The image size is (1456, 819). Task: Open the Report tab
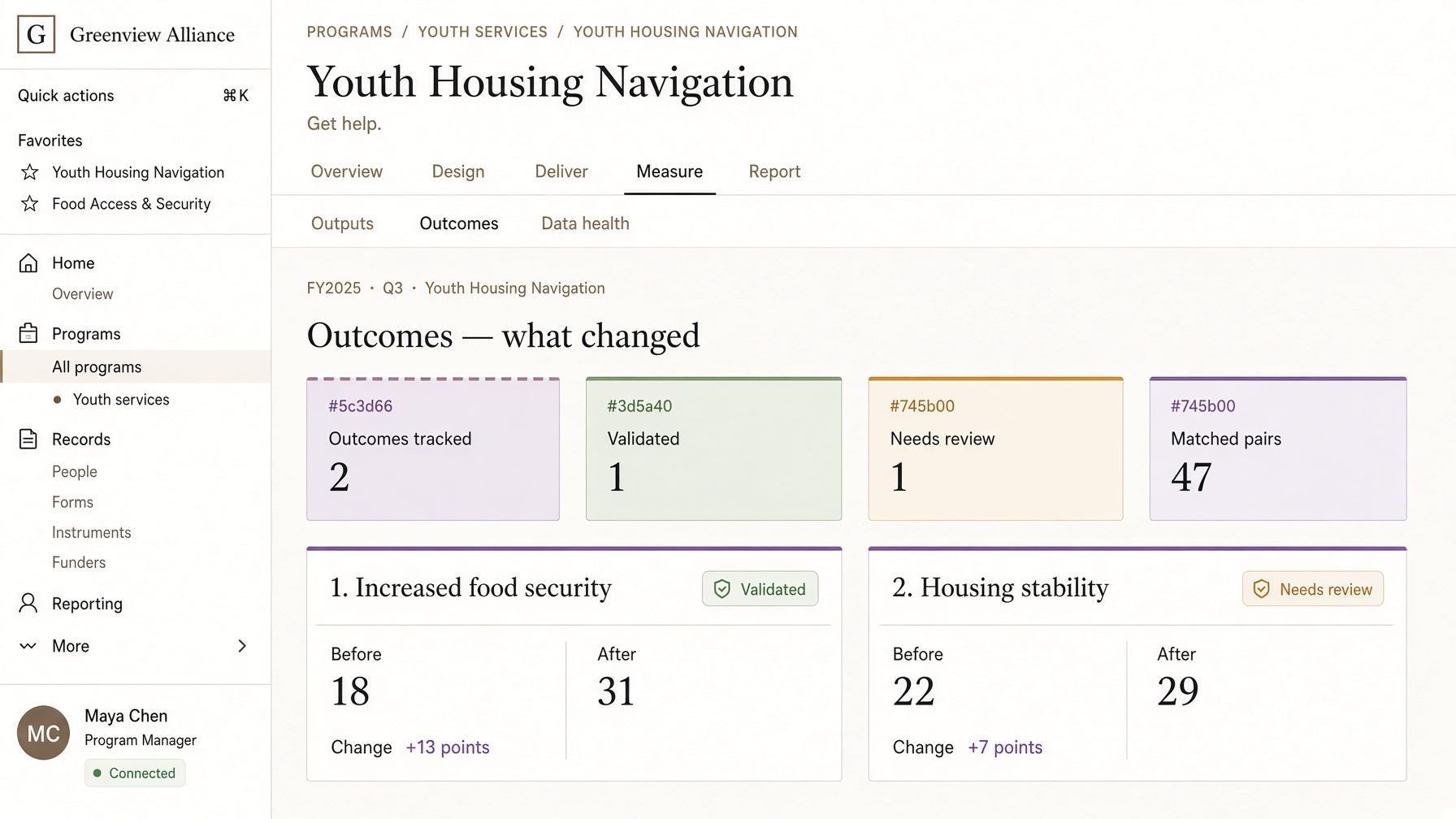click(x=774, y=171)
